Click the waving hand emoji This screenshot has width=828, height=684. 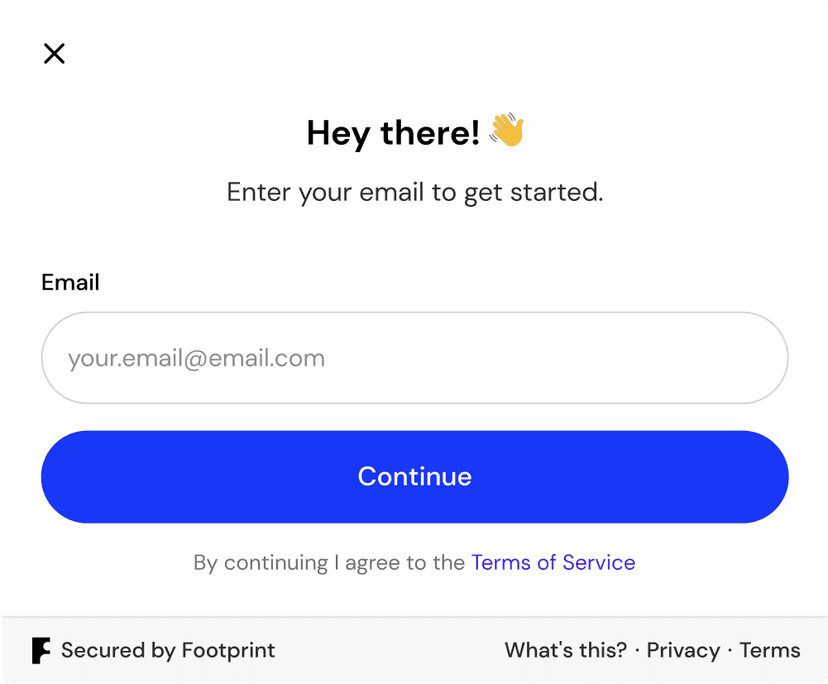point(506,129)
